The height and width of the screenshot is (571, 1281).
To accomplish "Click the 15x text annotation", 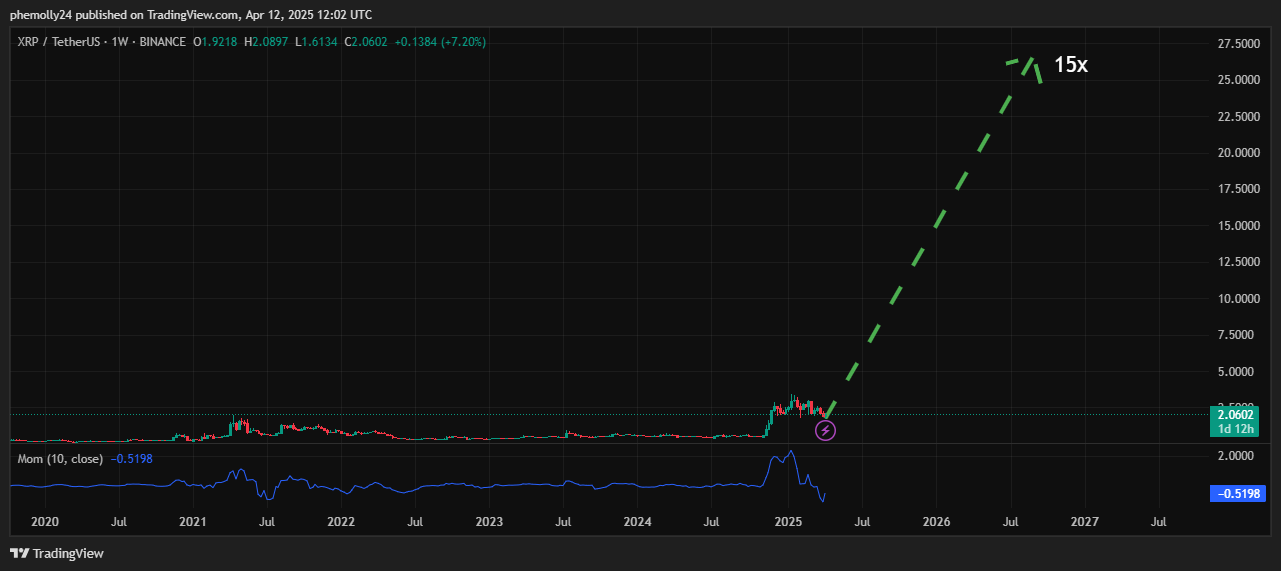I will (1070, 65).
